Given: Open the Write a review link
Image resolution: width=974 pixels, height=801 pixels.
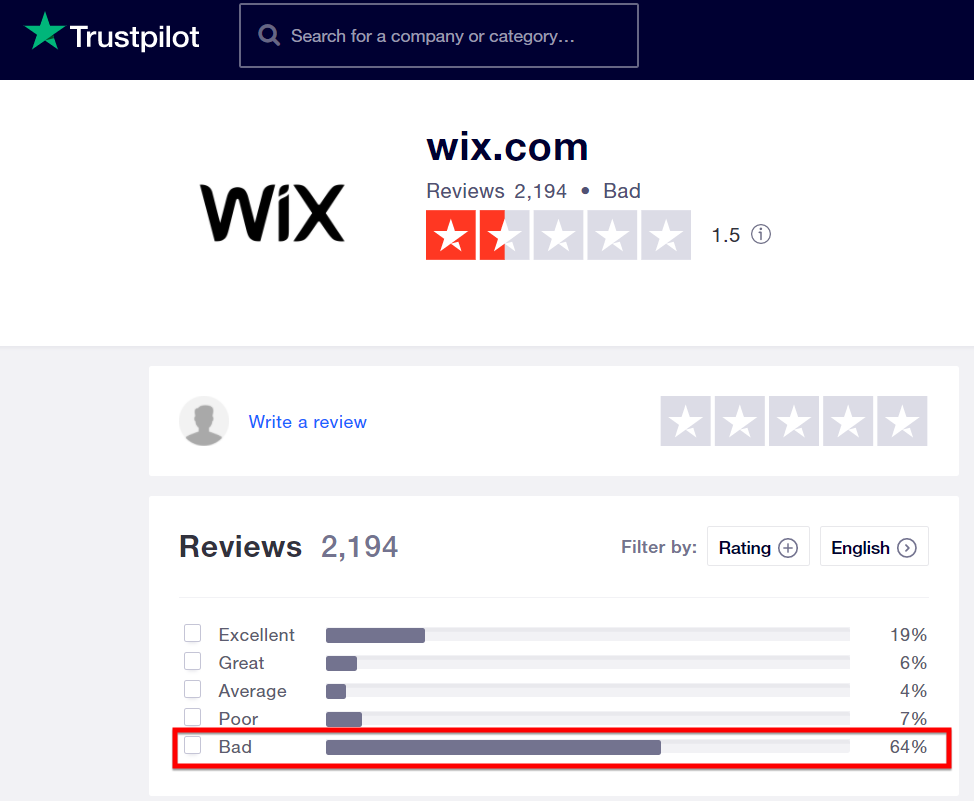Looking at the screenshot, I should (x=307, y=421).
